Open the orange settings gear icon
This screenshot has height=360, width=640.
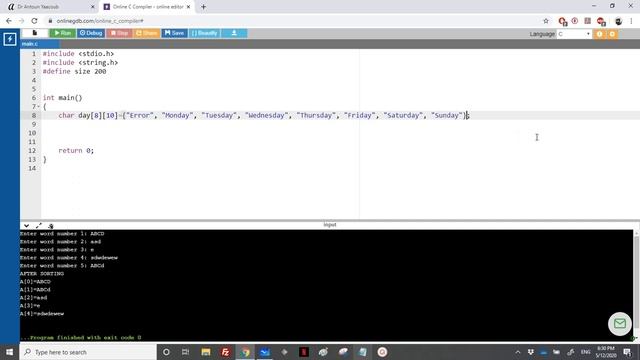(x=612, y=34)
